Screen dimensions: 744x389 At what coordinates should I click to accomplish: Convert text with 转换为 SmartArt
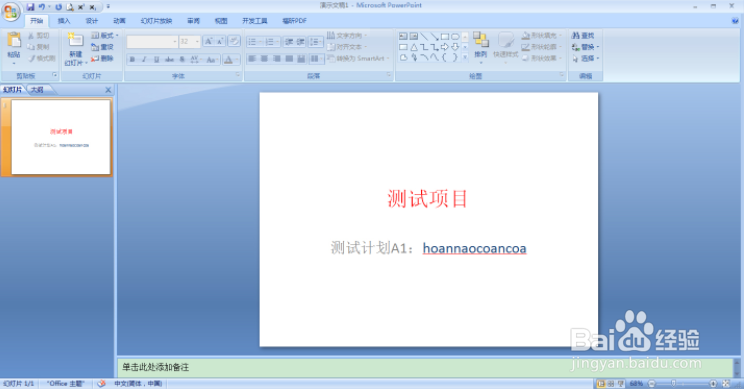pos(358,58)
